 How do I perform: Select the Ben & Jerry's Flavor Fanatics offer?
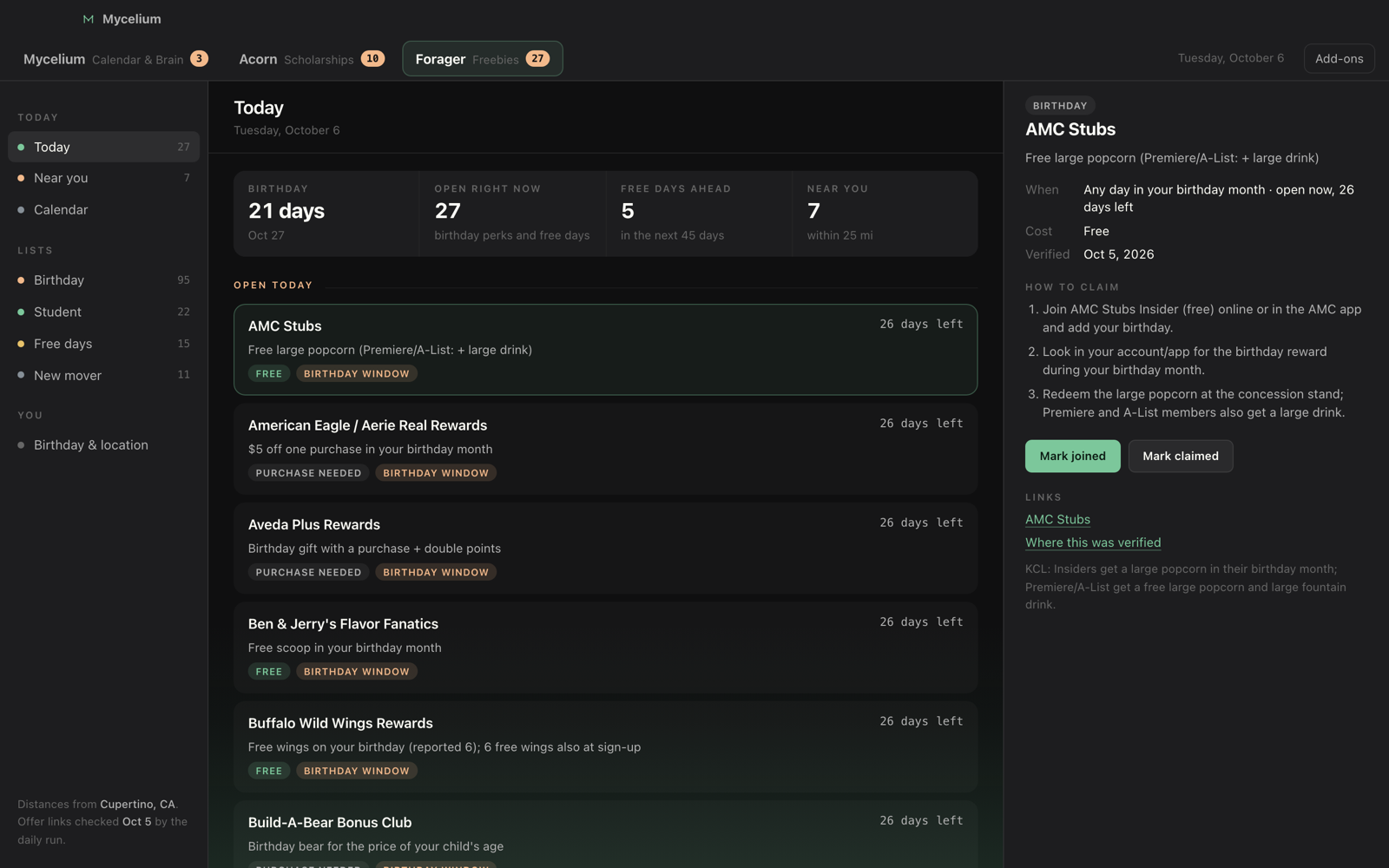pyautogui.click(x=605, y=648)
